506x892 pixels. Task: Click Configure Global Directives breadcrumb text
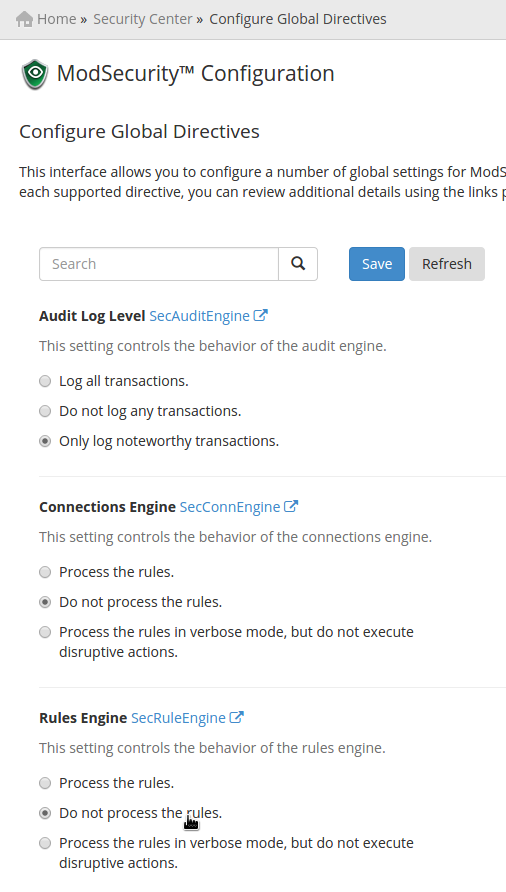[x=298, y=19]
